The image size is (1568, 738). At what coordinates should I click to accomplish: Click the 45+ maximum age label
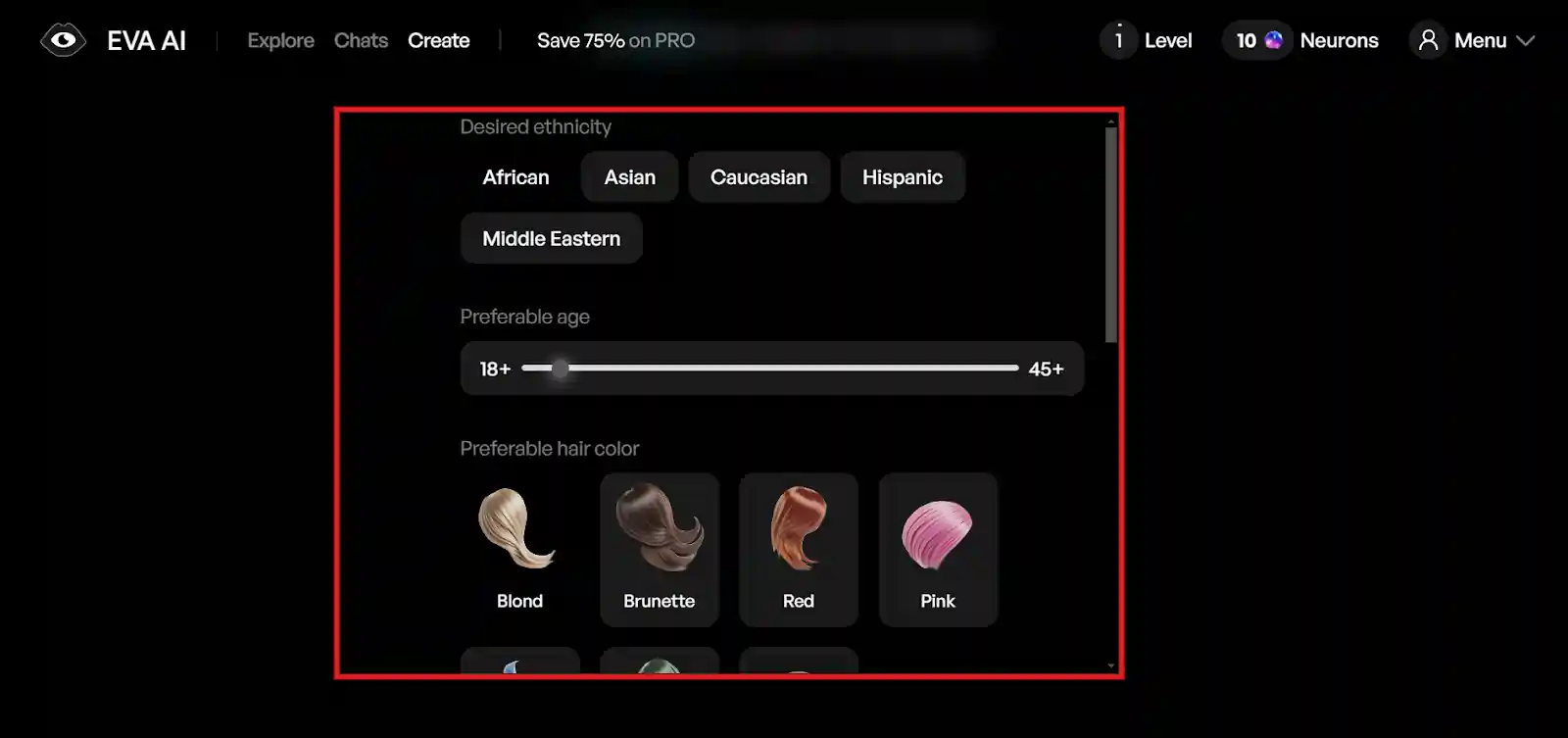[1046, 369]
